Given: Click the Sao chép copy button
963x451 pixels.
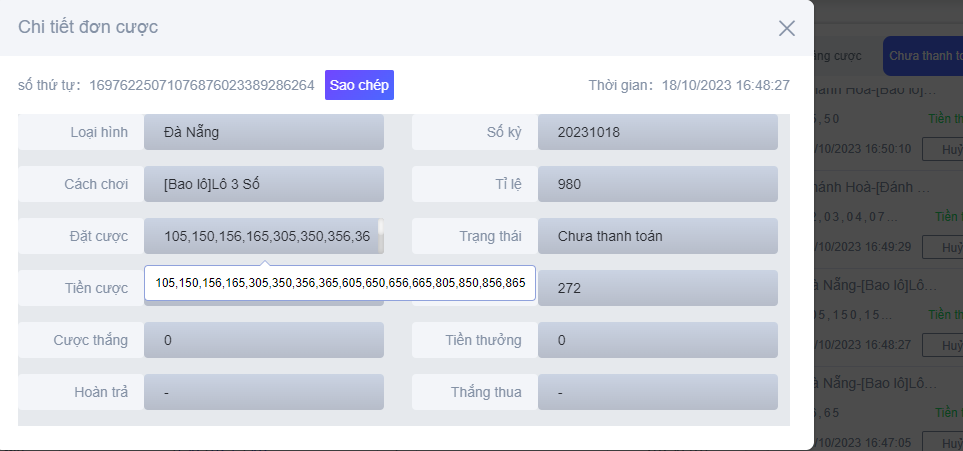Looking at the screenshot, I should pyautogui.click(x=359, y=85).
